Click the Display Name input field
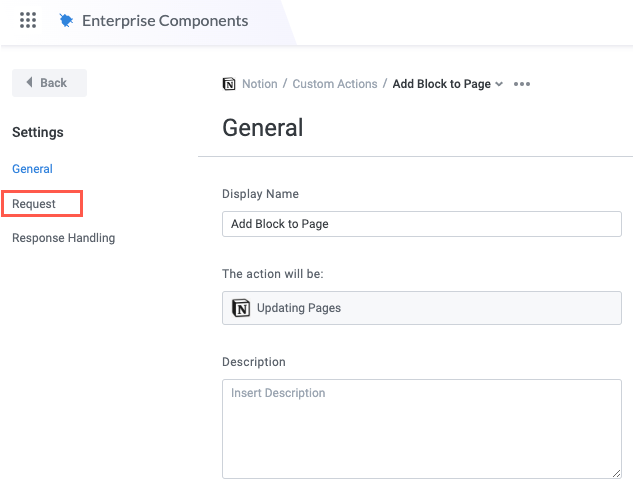633x489 pixels. click(421, 224)
